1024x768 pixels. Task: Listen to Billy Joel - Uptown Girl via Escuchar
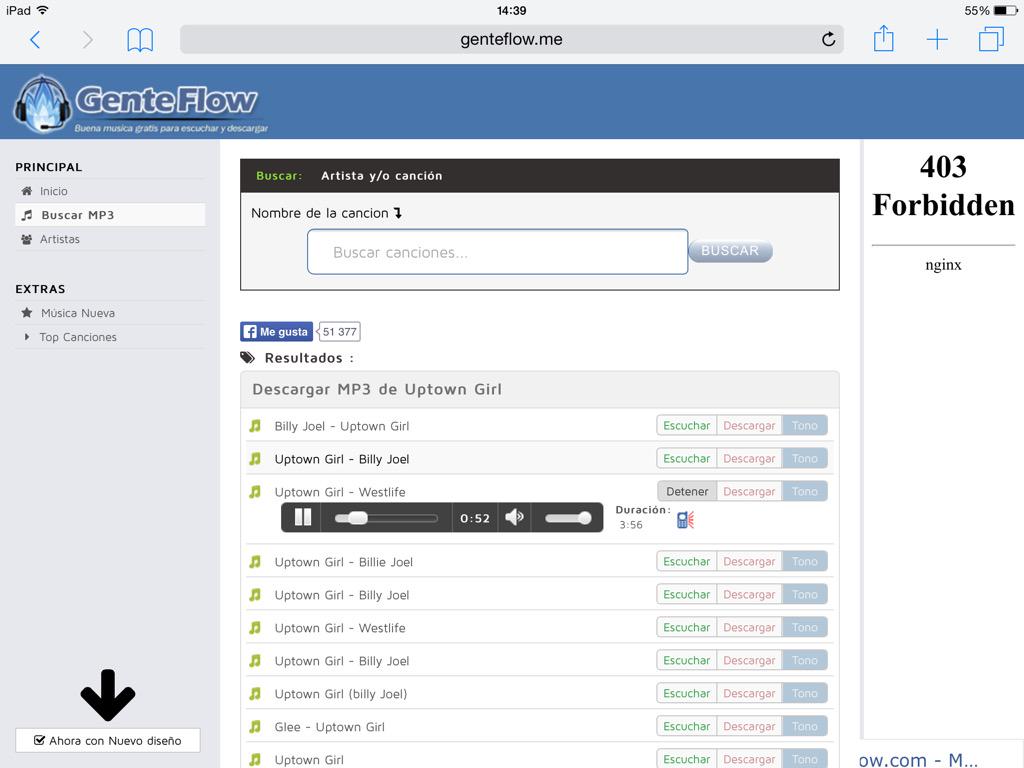[x=686, y=426]
